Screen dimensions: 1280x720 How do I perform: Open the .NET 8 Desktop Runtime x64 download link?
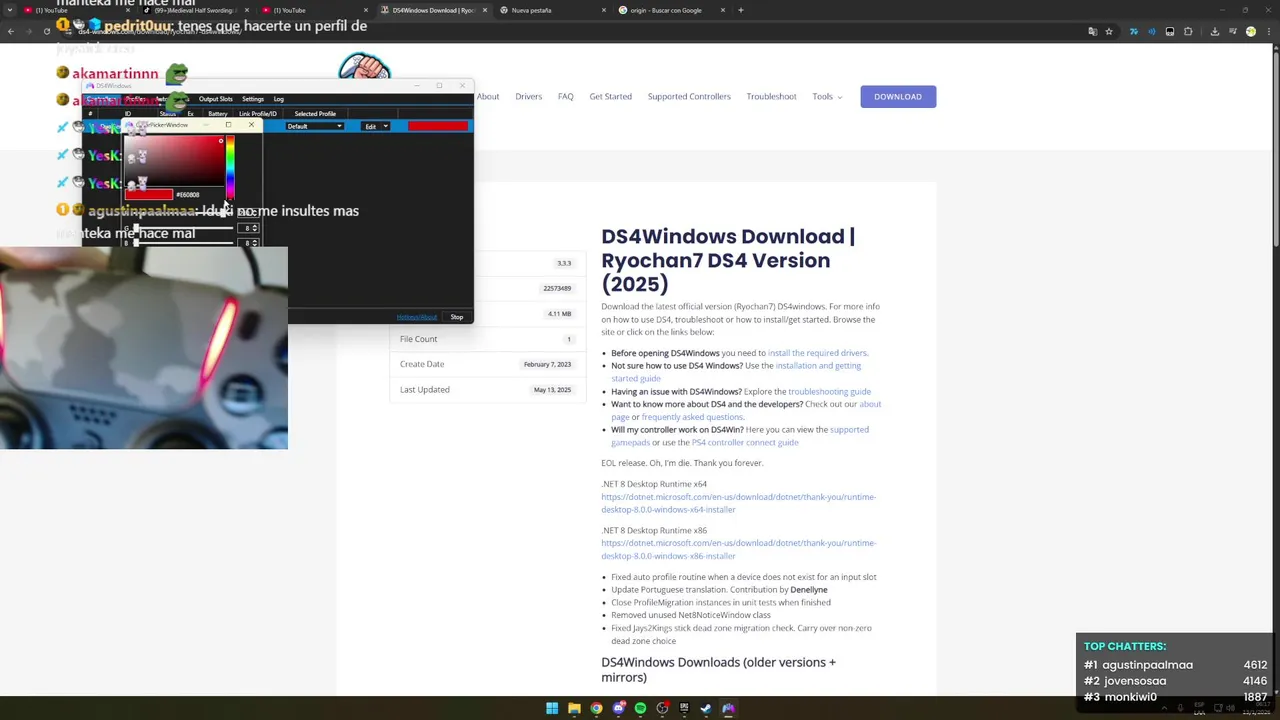tap(738, 503)
